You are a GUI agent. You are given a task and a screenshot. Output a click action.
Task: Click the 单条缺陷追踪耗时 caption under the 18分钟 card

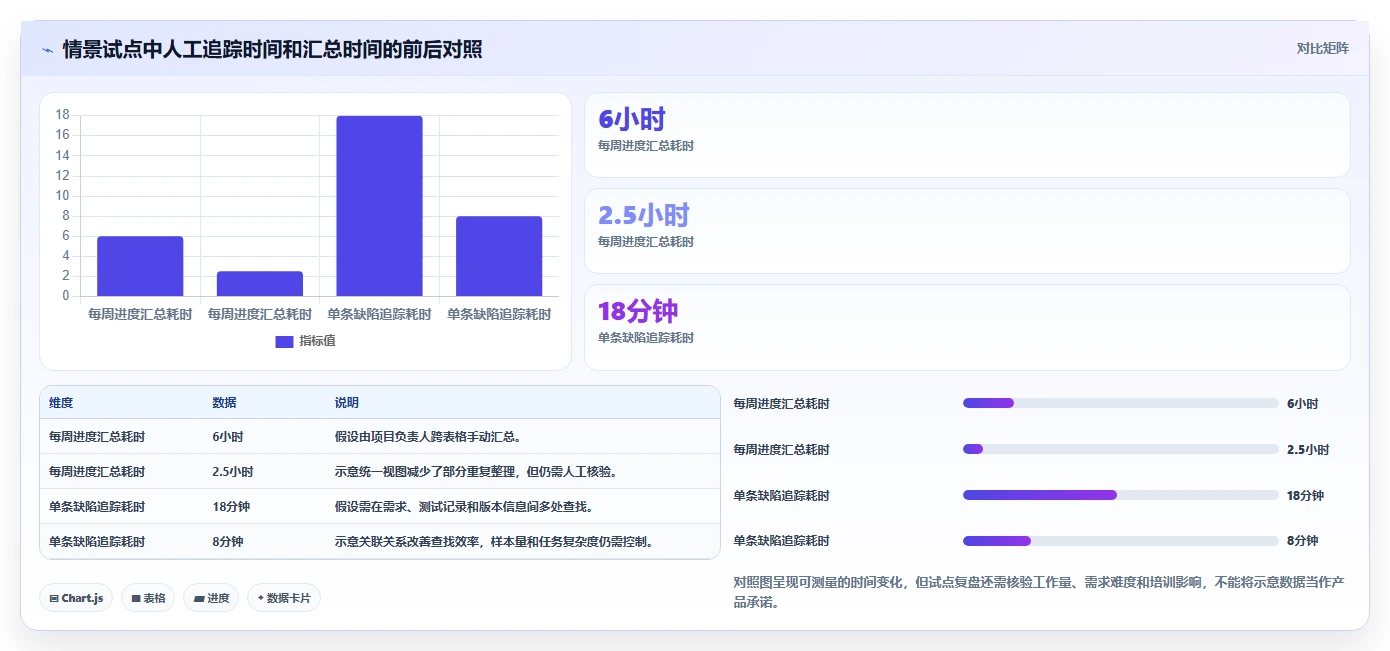[646, 338]
